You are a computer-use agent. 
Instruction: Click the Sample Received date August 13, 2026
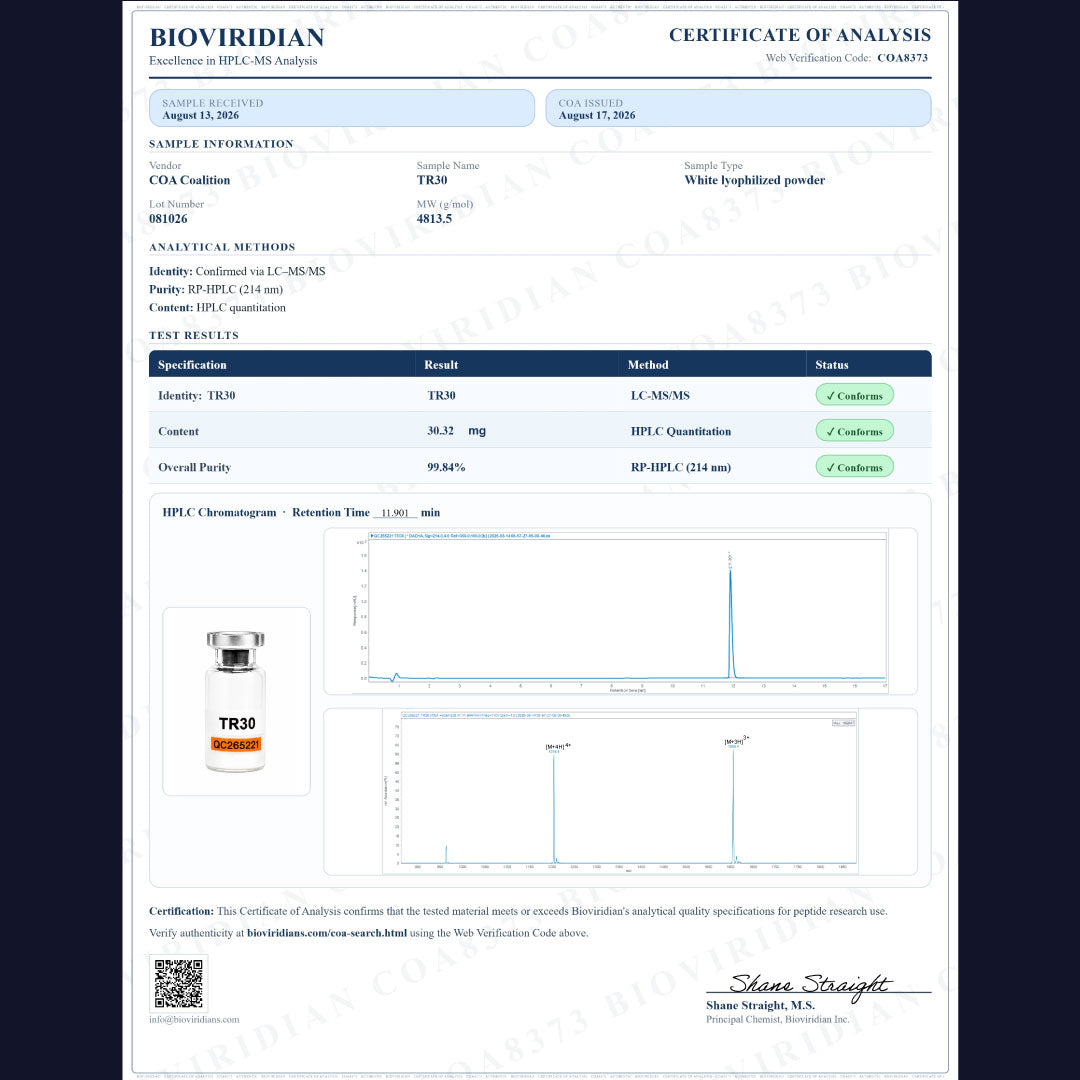[x=200, y=116]
